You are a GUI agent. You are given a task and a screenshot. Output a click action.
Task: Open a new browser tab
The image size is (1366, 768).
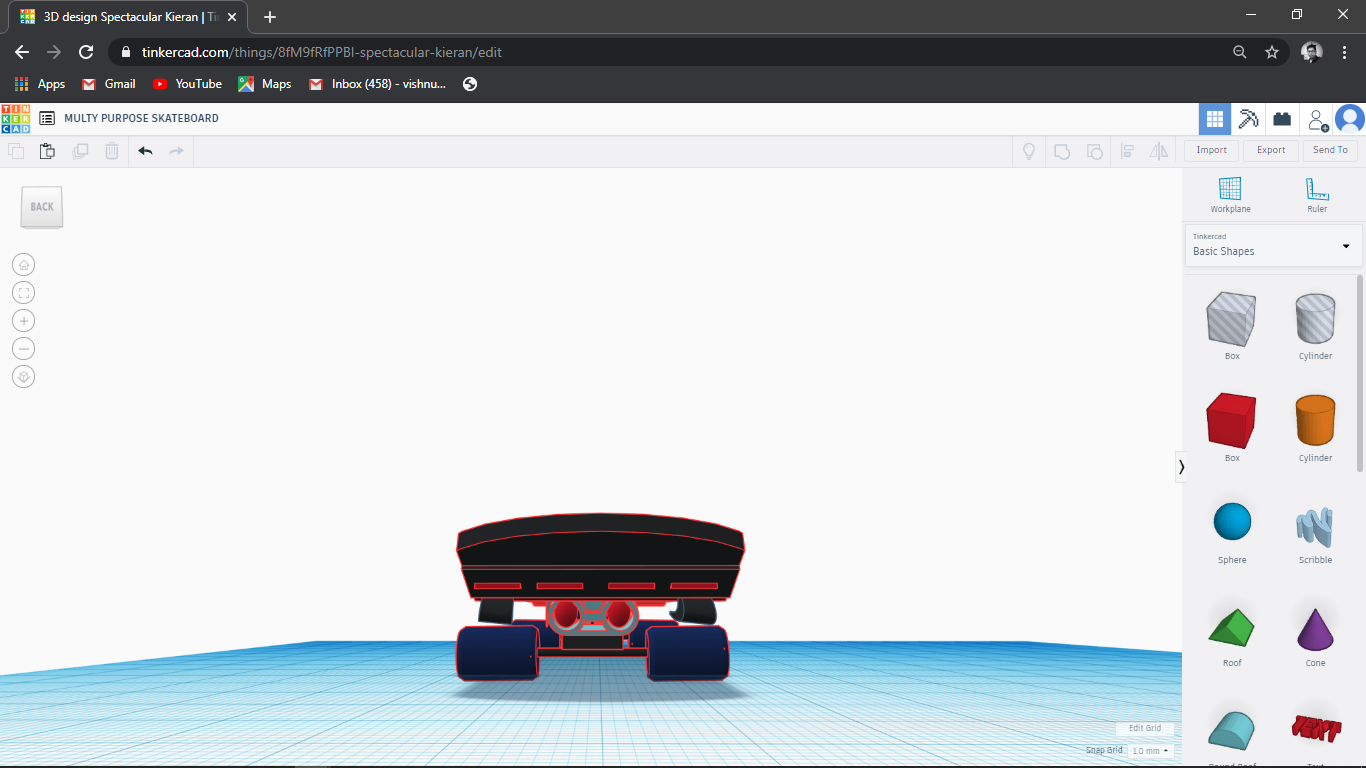[x=270, y=17]
